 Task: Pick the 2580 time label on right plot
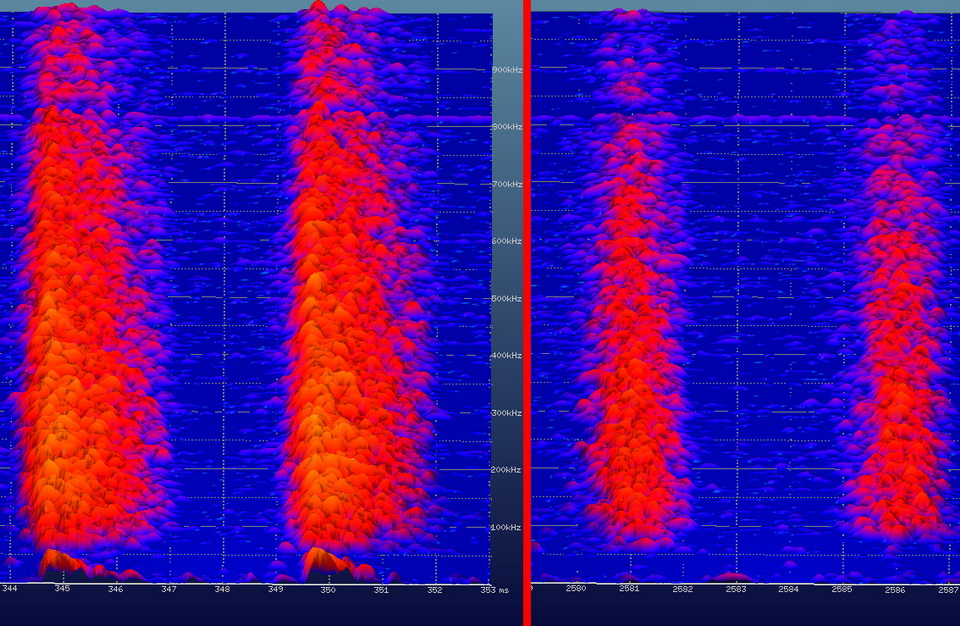point(576,589)
